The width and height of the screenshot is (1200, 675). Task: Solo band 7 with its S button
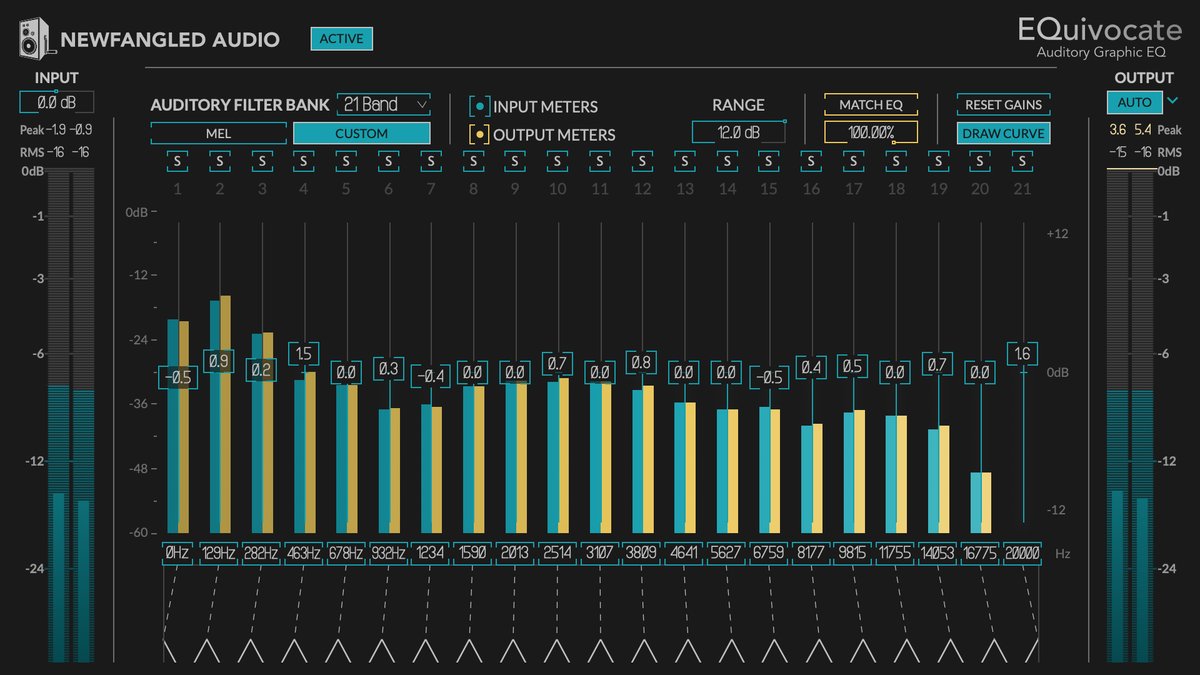pos(431,160)
